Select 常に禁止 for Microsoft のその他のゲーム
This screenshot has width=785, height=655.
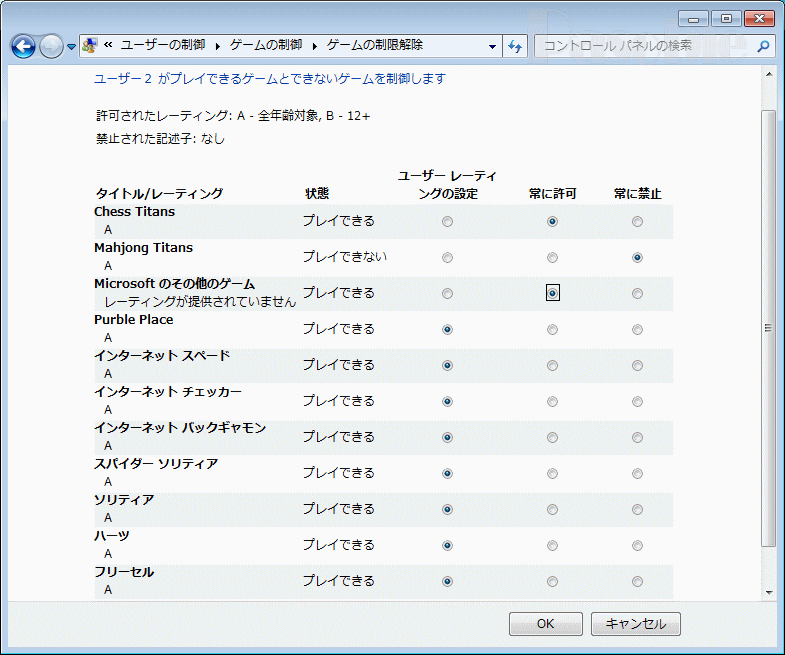point(637,293)
